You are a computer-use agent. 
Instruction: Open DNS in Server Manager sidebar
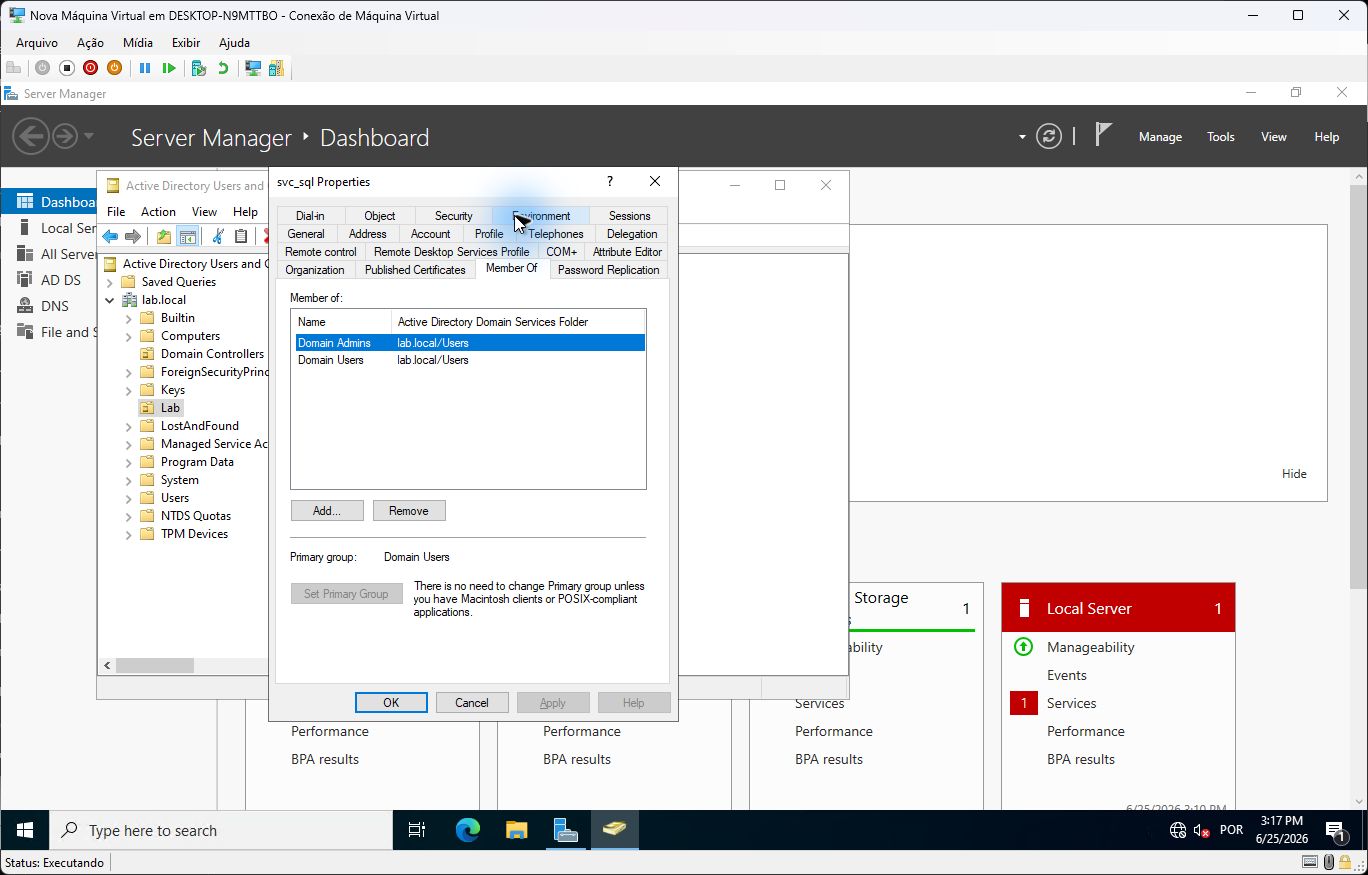point(55,306)
